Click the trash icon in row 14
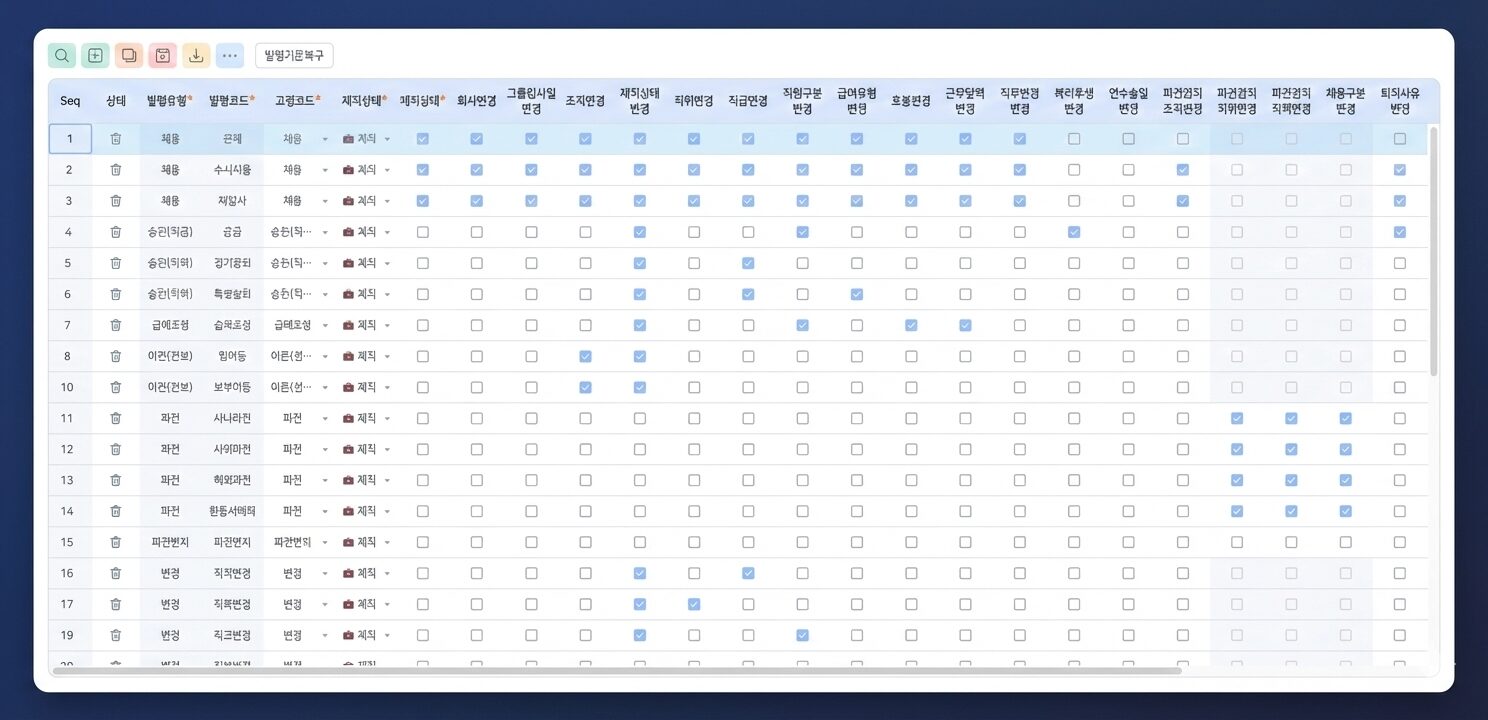This screenshot has width=1488, height=720. [x=116, y=511]
